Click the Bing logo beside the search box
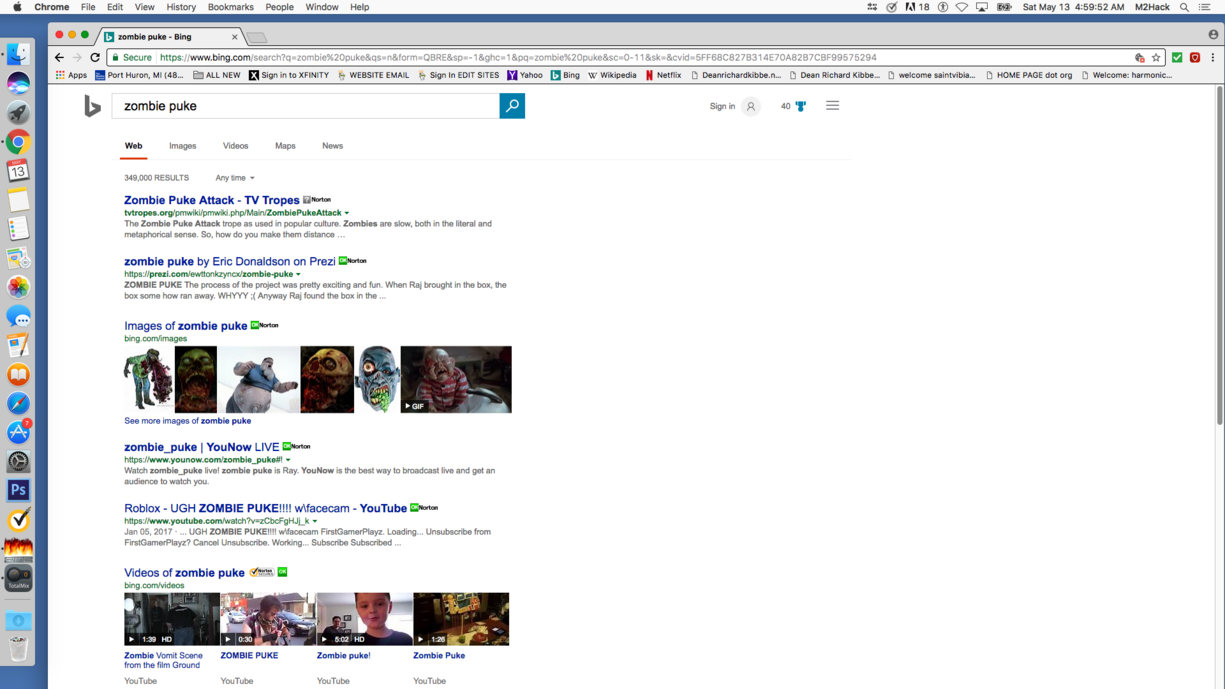 92,106
